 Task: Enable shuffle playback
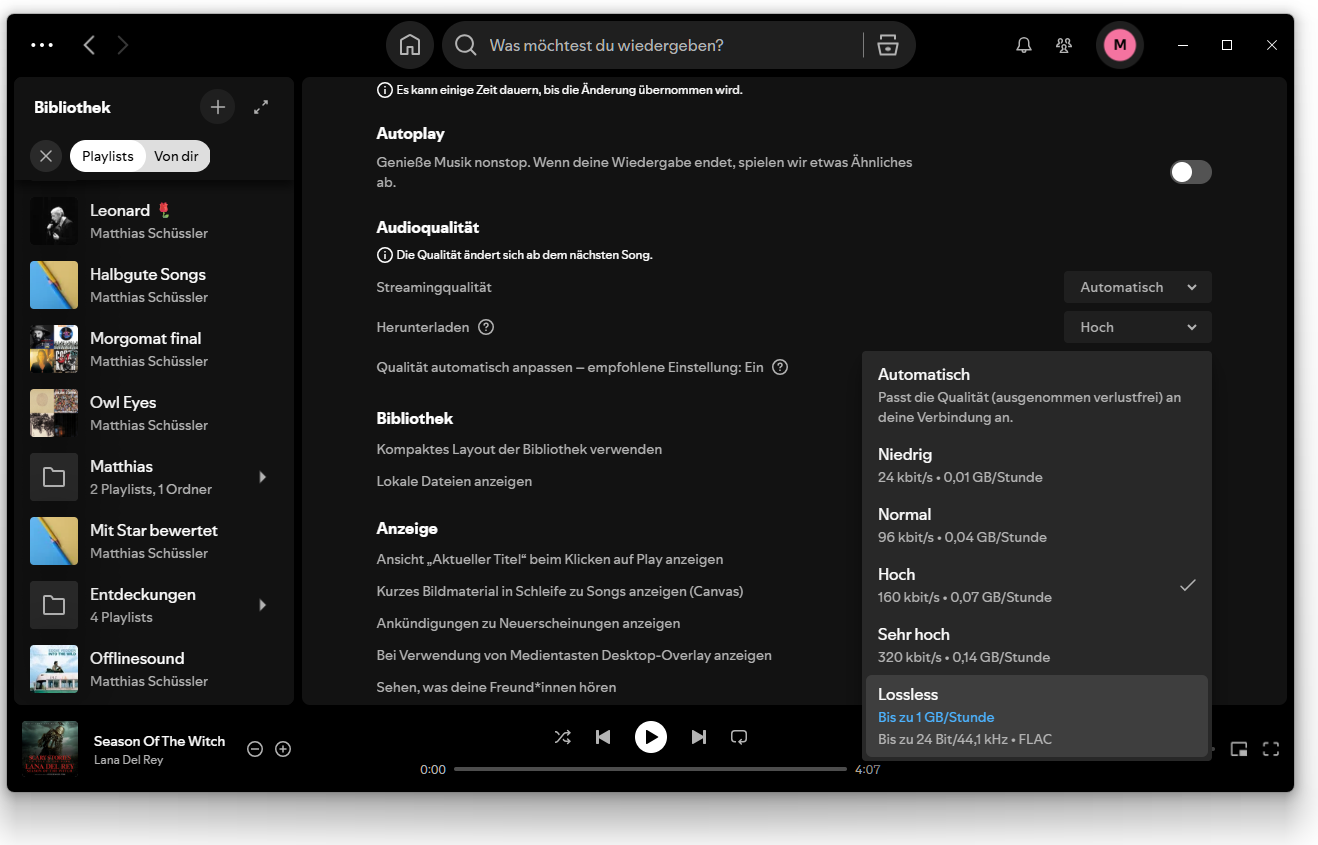[562, 737]
